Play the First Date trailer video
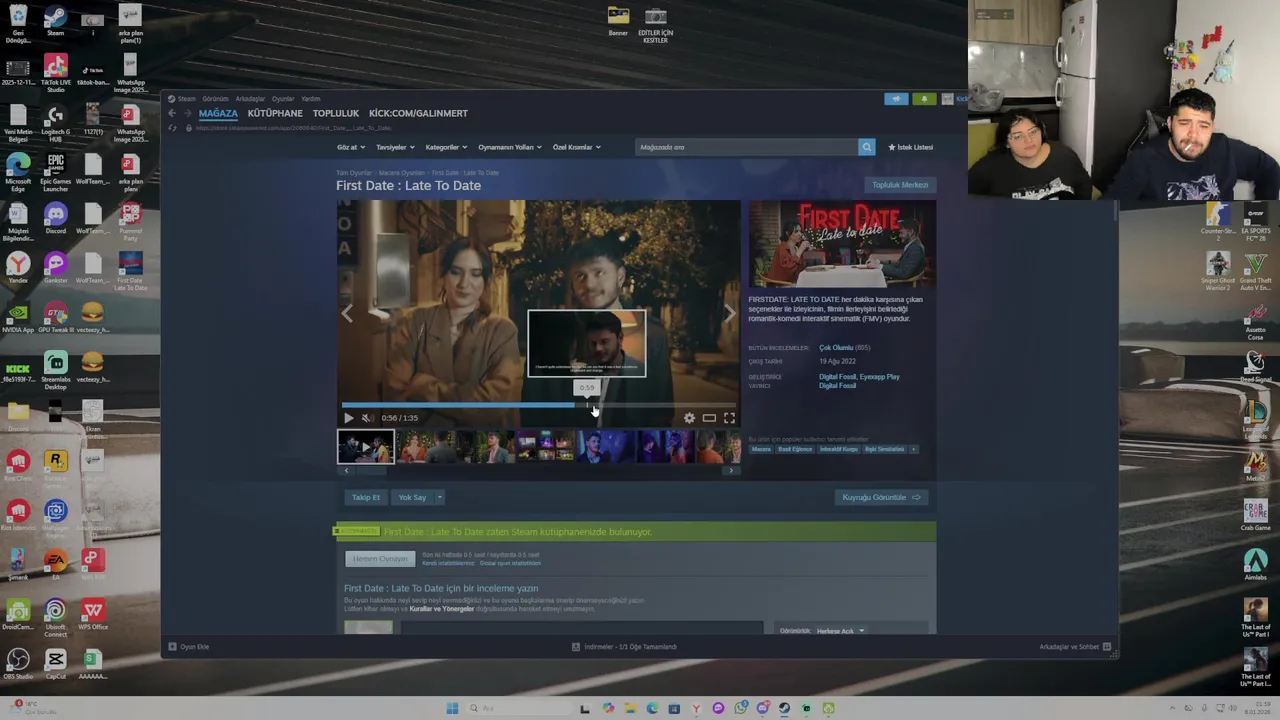This screenshot has width=1280, height=720. point(348,418)
